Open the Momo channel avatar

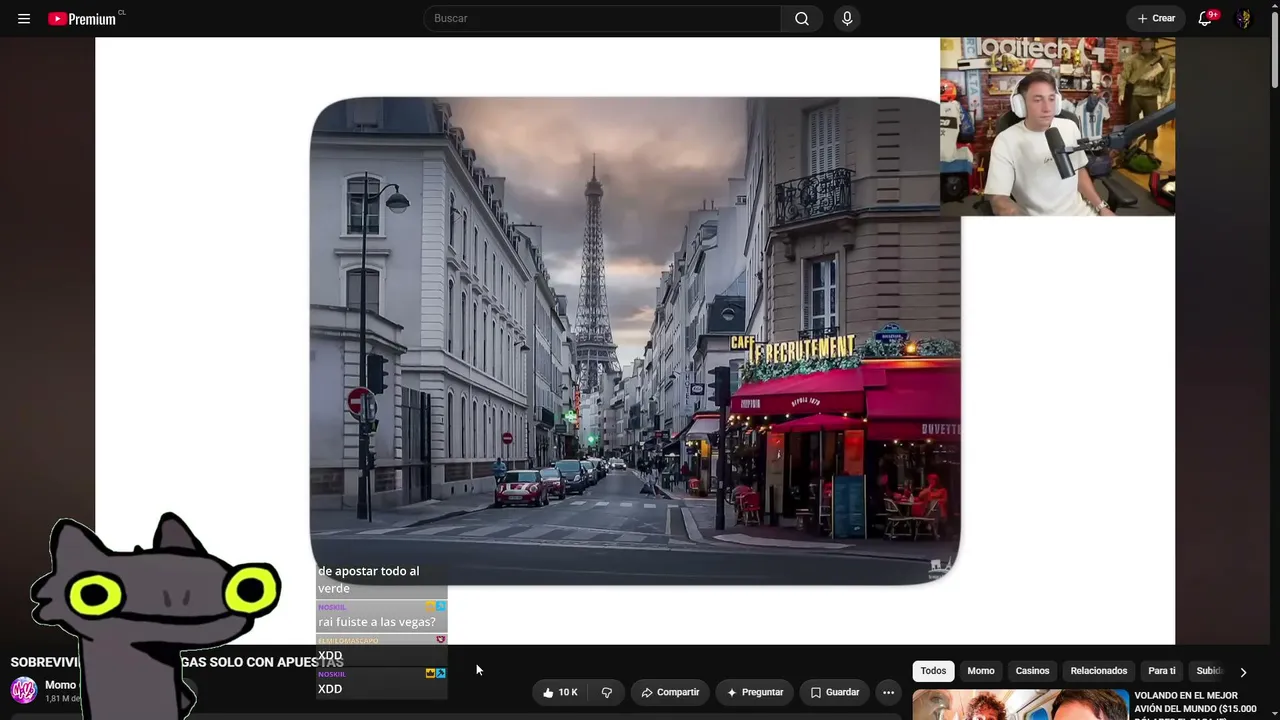coord(24,690)
